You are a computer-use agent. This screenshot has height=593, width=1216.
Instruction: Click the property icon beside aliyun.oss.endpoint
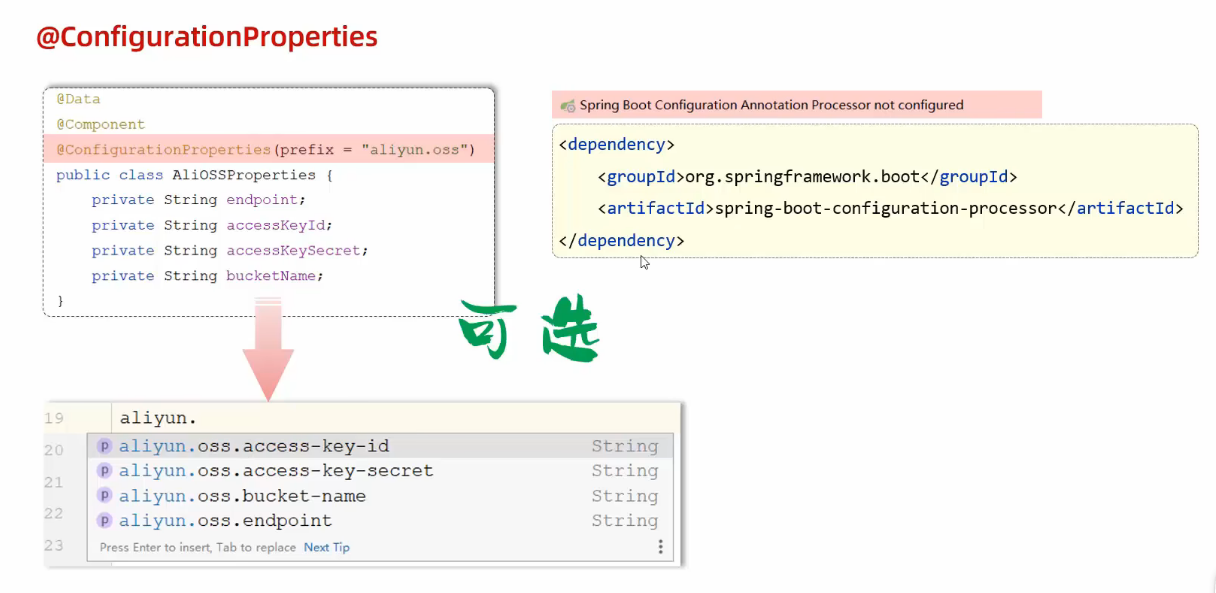coord(104,521)
